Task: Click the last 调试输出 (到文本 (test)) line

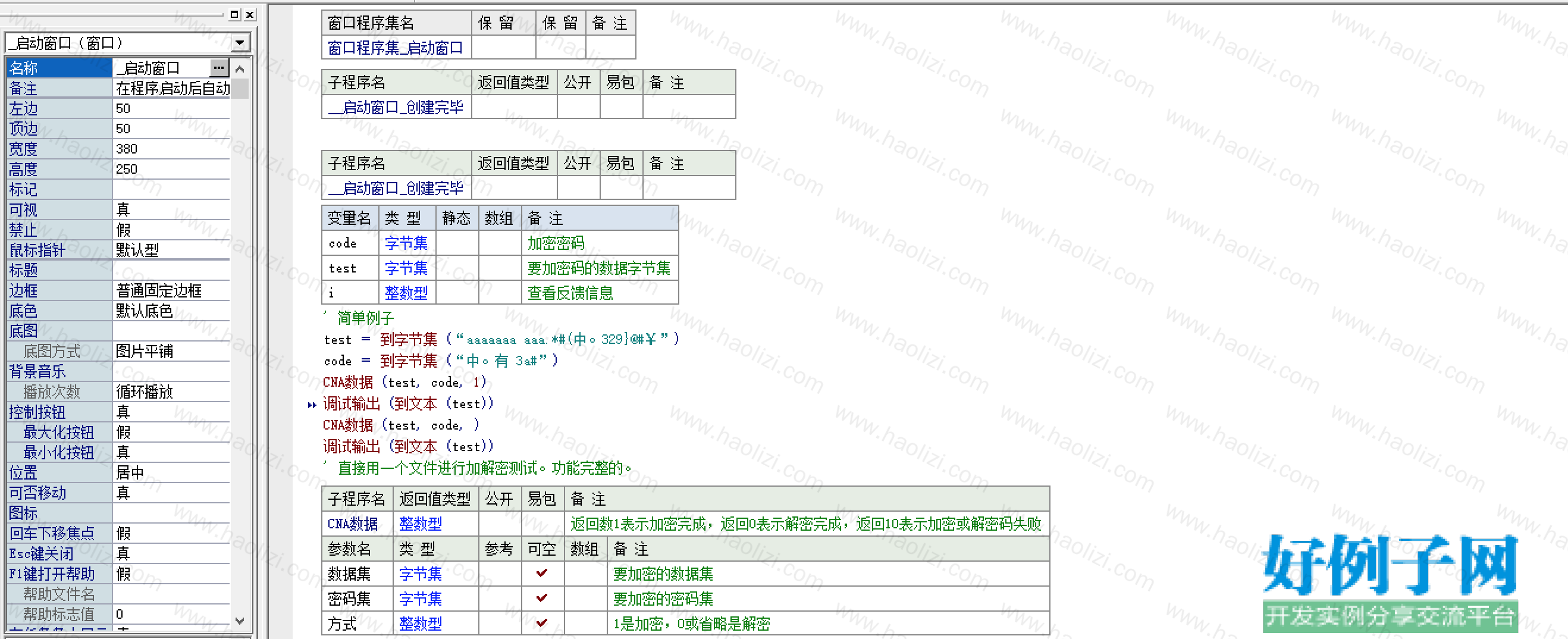Action: click(409, 446)
